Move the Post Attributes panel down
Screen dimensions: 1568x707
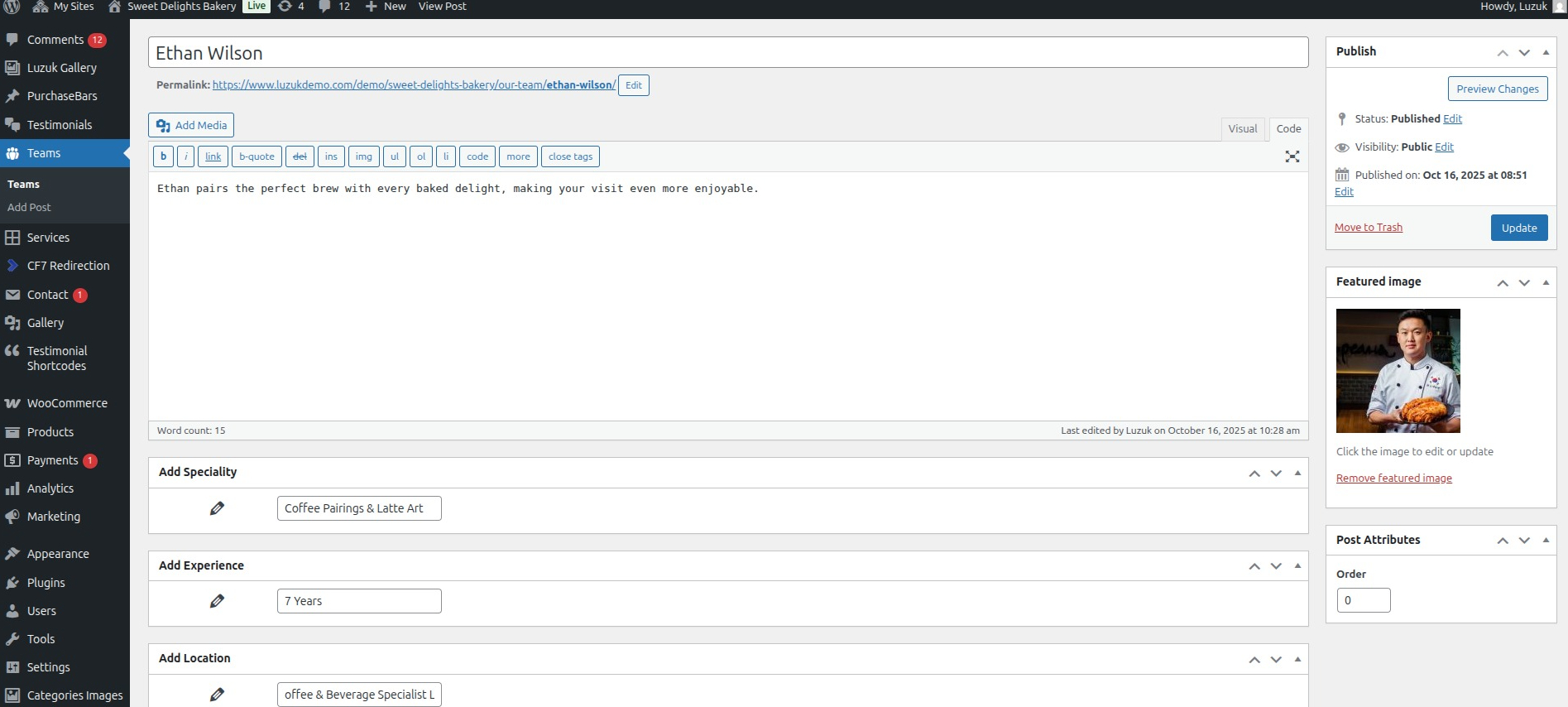pos(1524,541)
